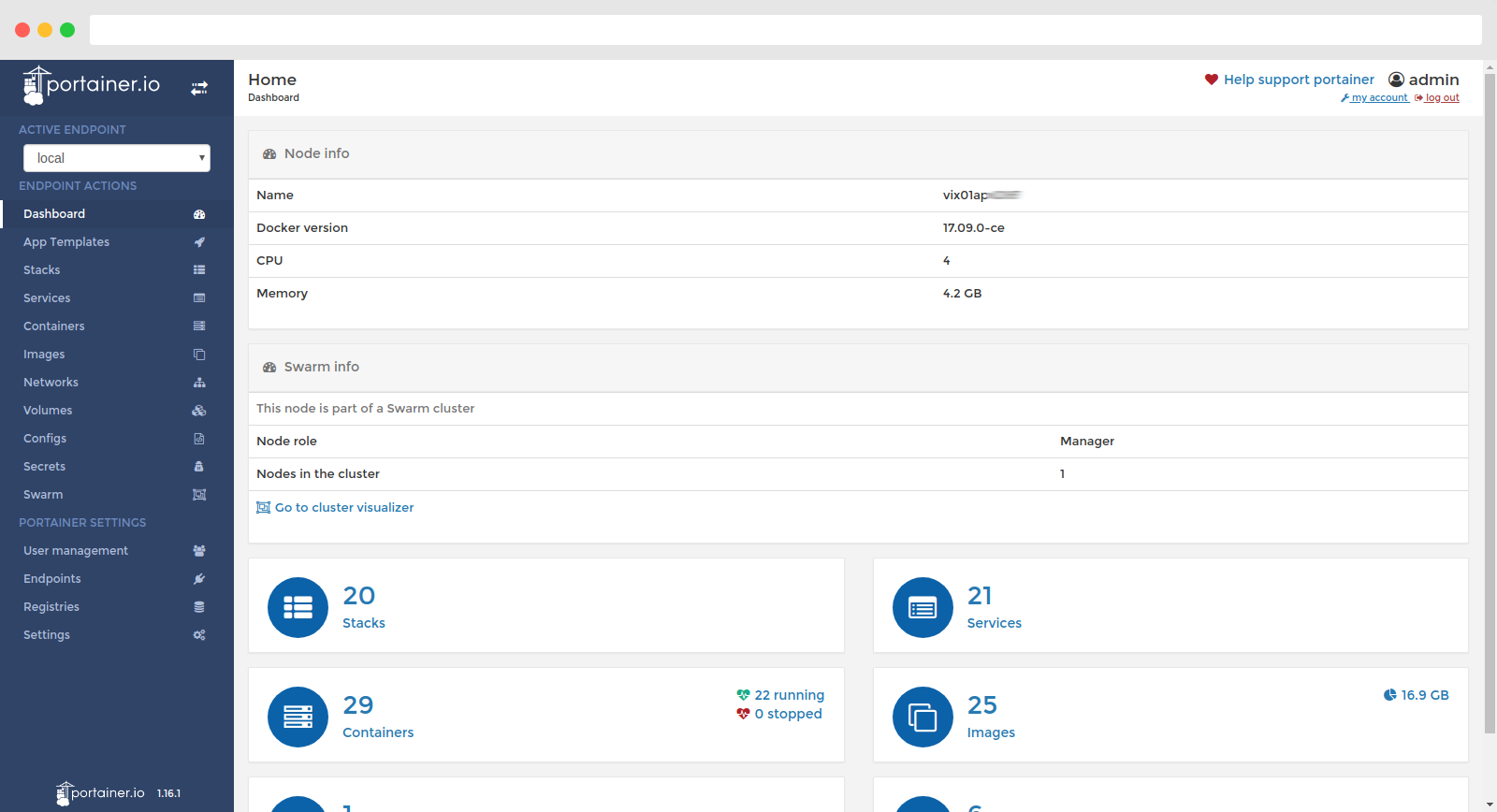This screenshot has height=812, width=1497.
Task: Click the Dashboard gauge icon in sidebar
Action: pyautogui.click(x=199, y=214)
